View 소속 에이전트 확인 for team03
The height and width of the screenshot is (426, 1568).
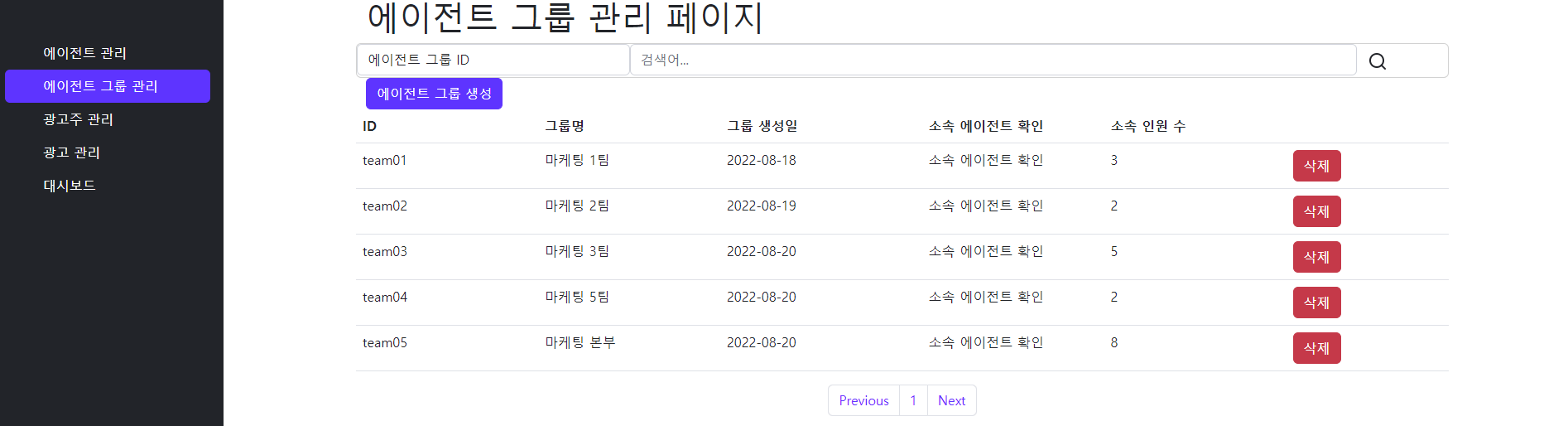pyautogui.click(x=985, y=251)
